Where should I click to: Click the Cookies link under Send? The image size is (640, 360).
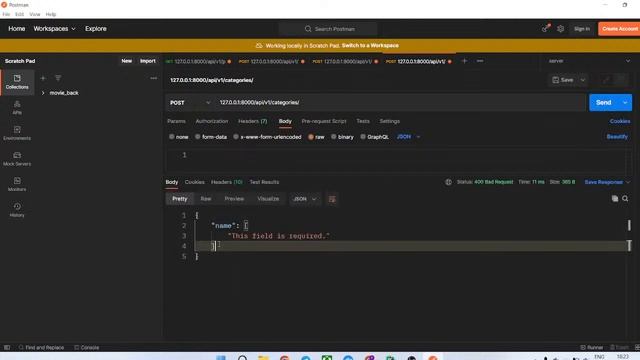coord(620,121)
